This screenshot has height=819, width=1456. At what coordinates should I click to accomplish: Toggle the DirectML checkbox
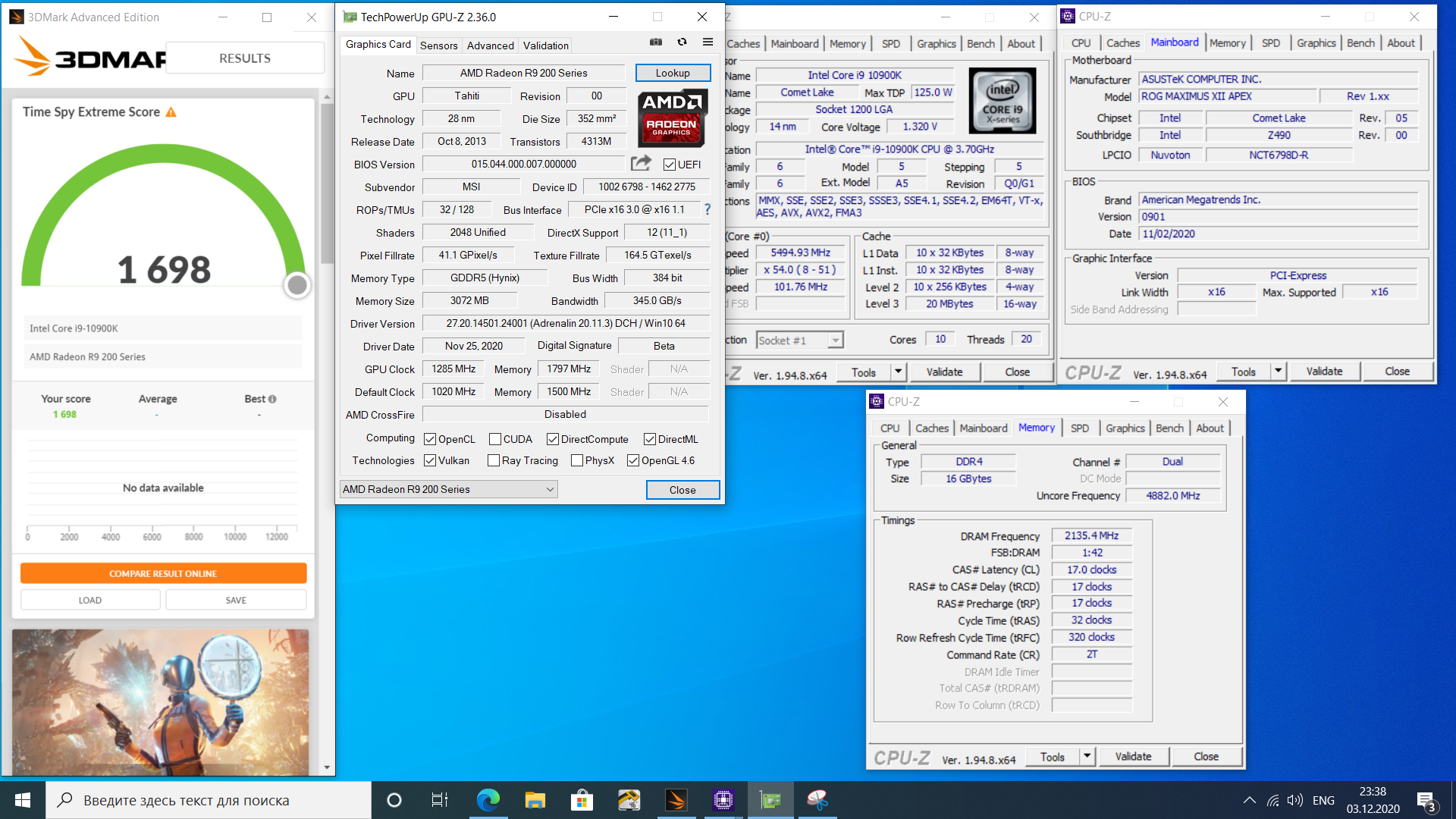[x=650, y=439]
